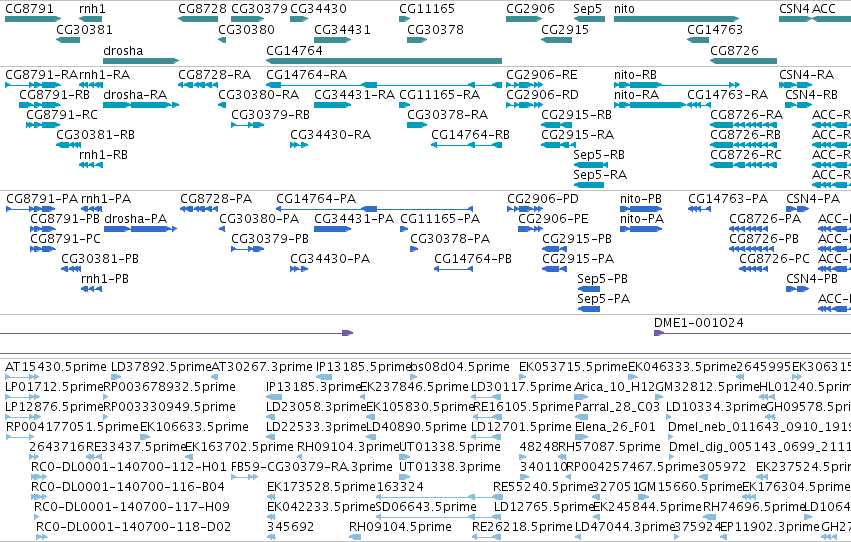Select transcript CG14763-RA

pos(727,95)
